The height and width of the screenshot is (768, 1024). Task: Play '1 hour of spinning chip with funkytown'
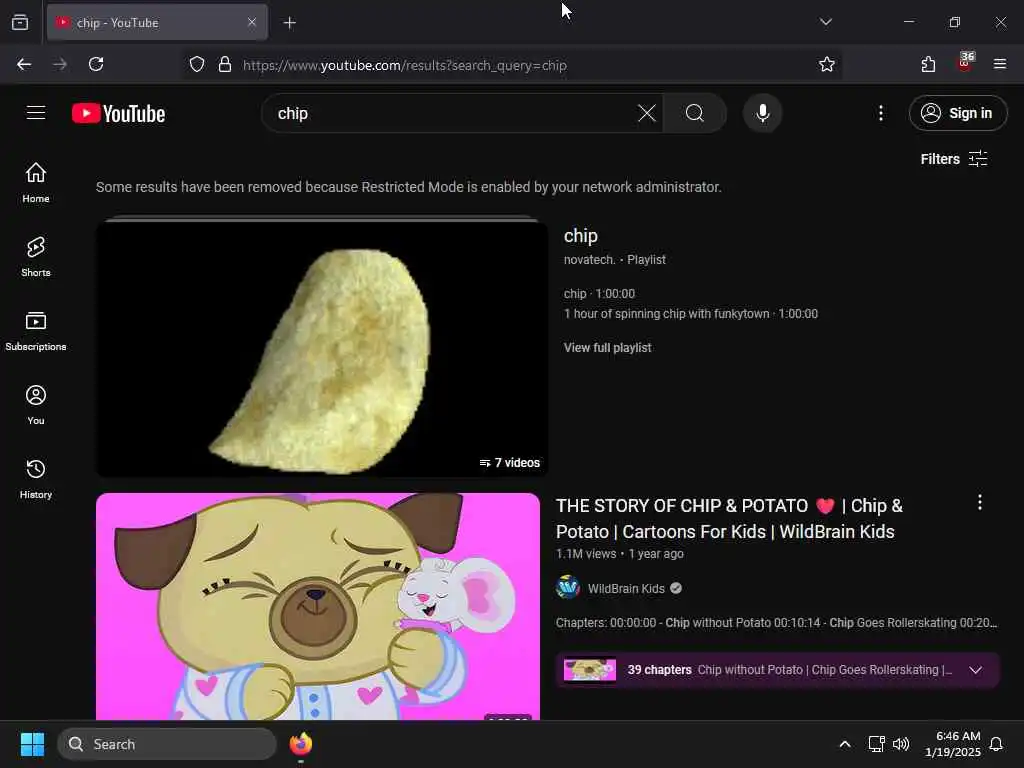[690, 313]
